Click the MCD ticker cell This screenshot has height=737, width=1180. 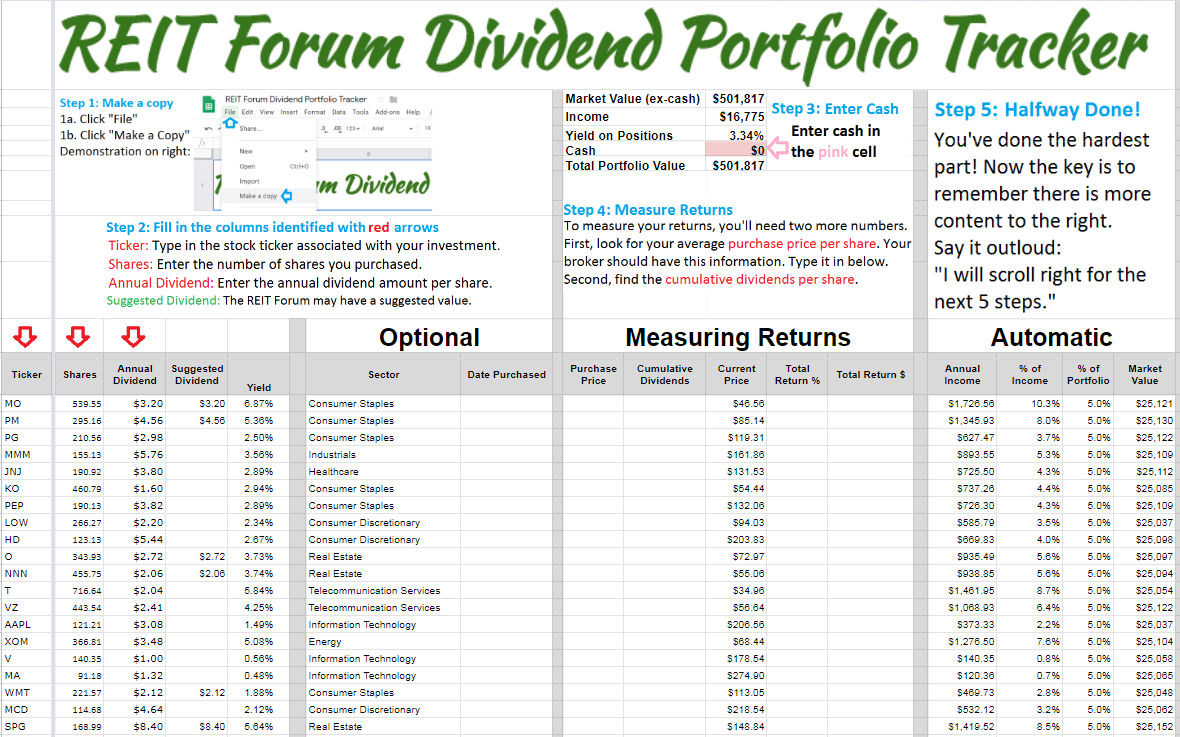26,710
